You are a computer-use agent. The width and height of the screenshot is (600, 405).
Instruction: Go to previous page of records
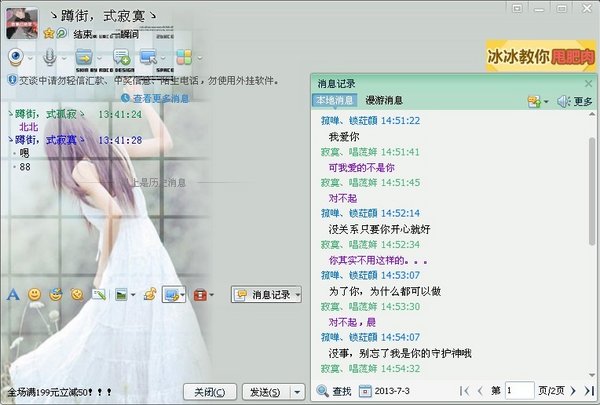(x=480, y=391)
